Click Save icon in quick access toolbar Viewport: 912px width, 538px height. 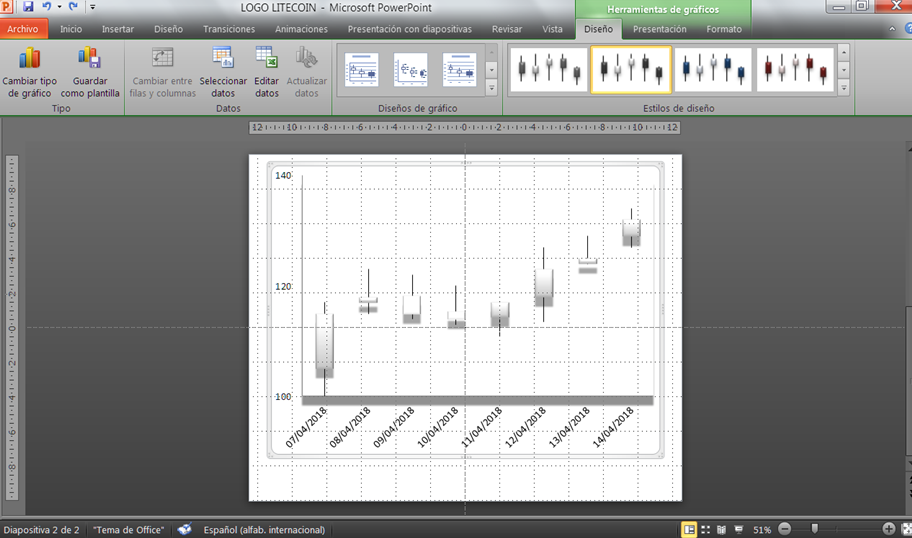(x=28, y=7)
